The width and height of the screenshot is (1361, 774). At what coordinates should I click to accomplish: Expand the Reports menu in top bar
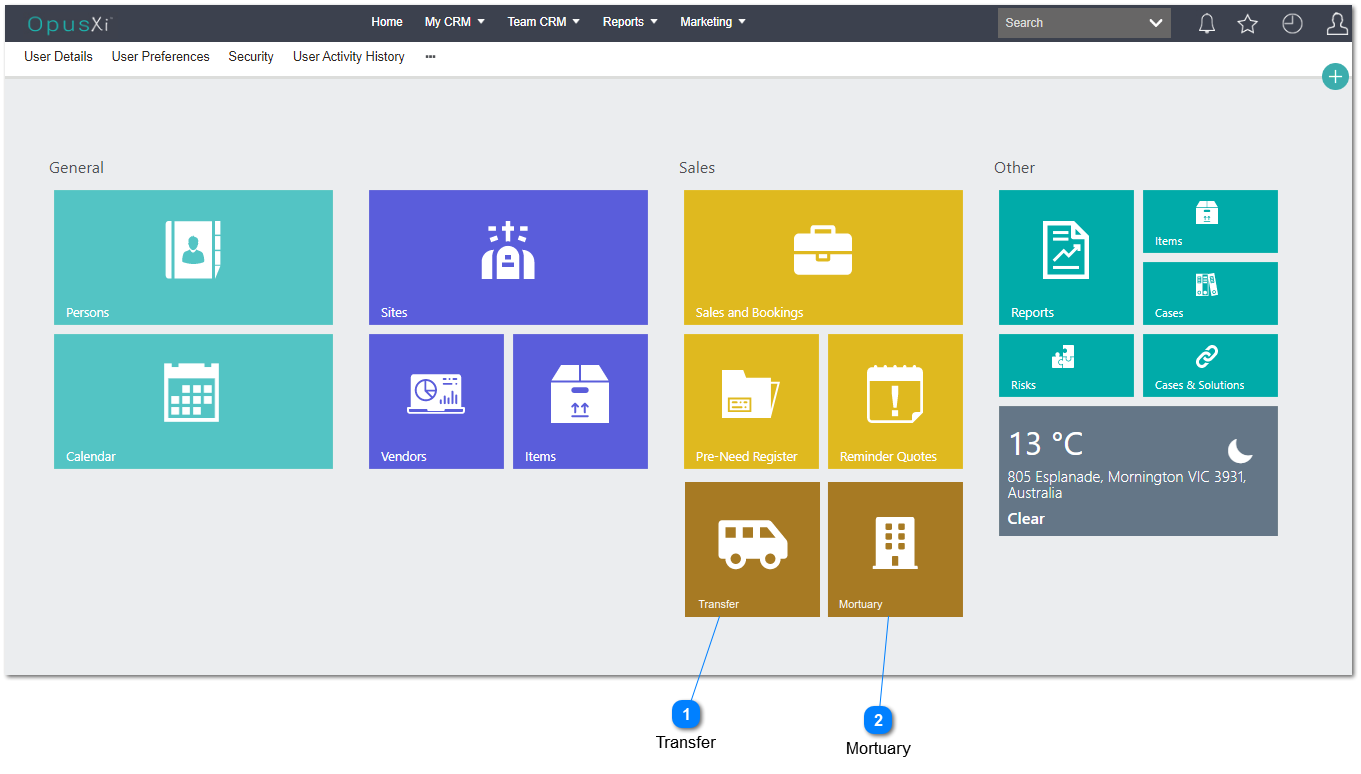coord(630,22)
